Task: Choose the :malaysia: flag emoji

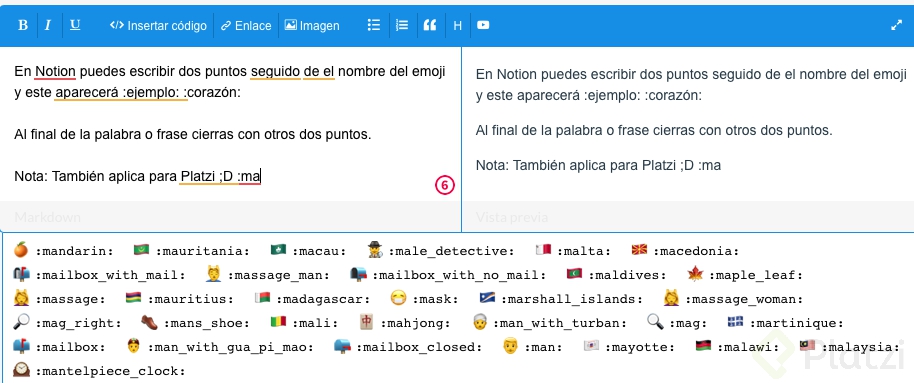Action: tap(849, 347)
